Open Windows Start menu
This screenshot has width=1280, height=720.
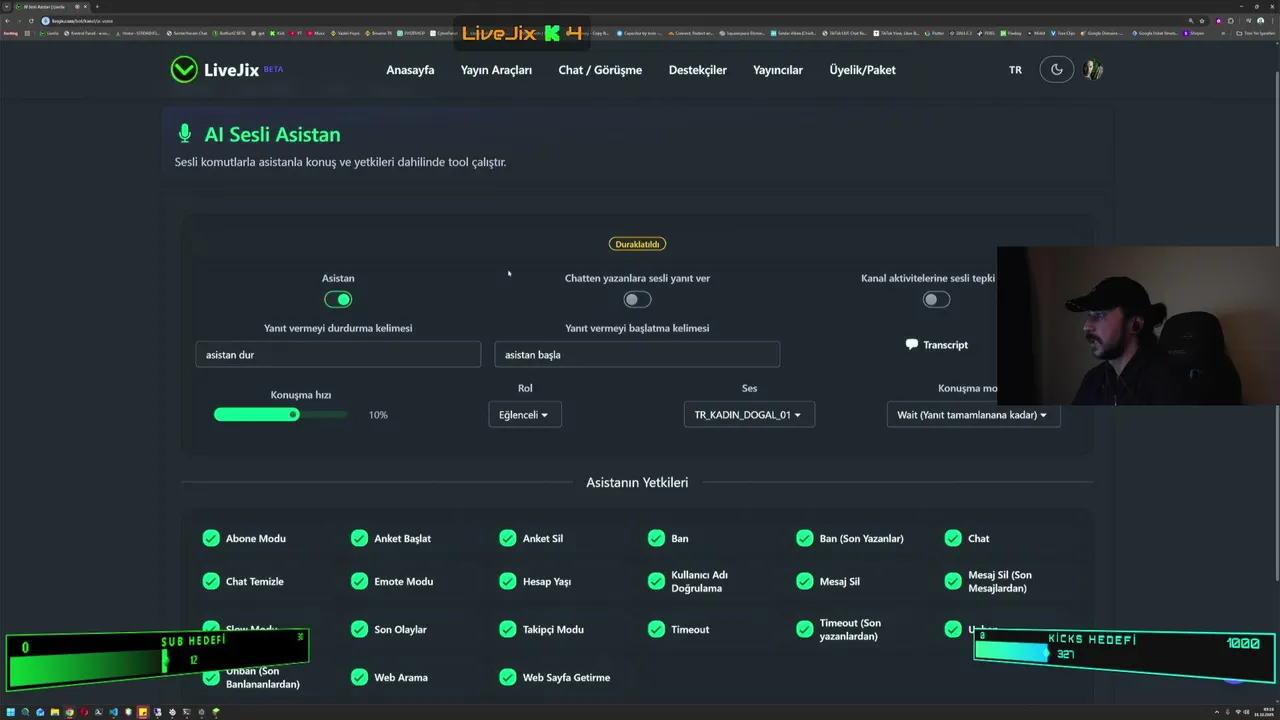pyautogui.click(x=11, y=712)
